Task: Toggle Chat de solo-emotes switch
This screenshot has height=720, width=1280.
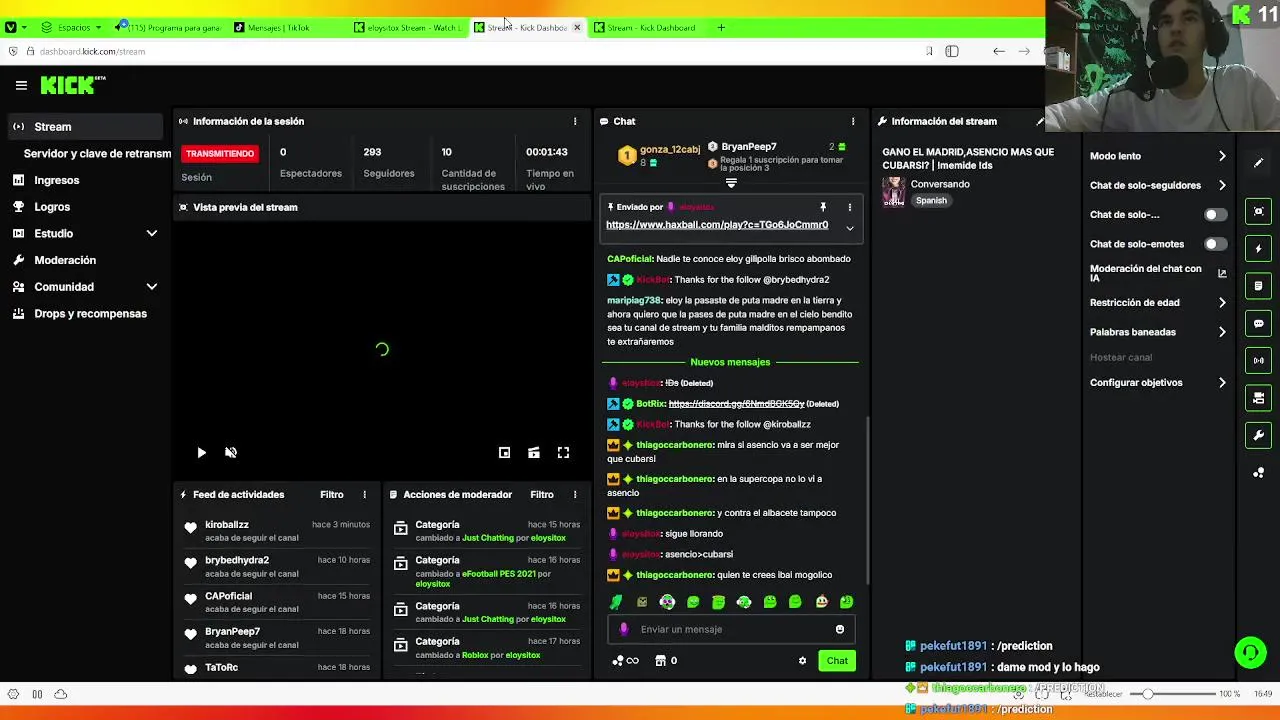Action: click(x=1215, y=244)
